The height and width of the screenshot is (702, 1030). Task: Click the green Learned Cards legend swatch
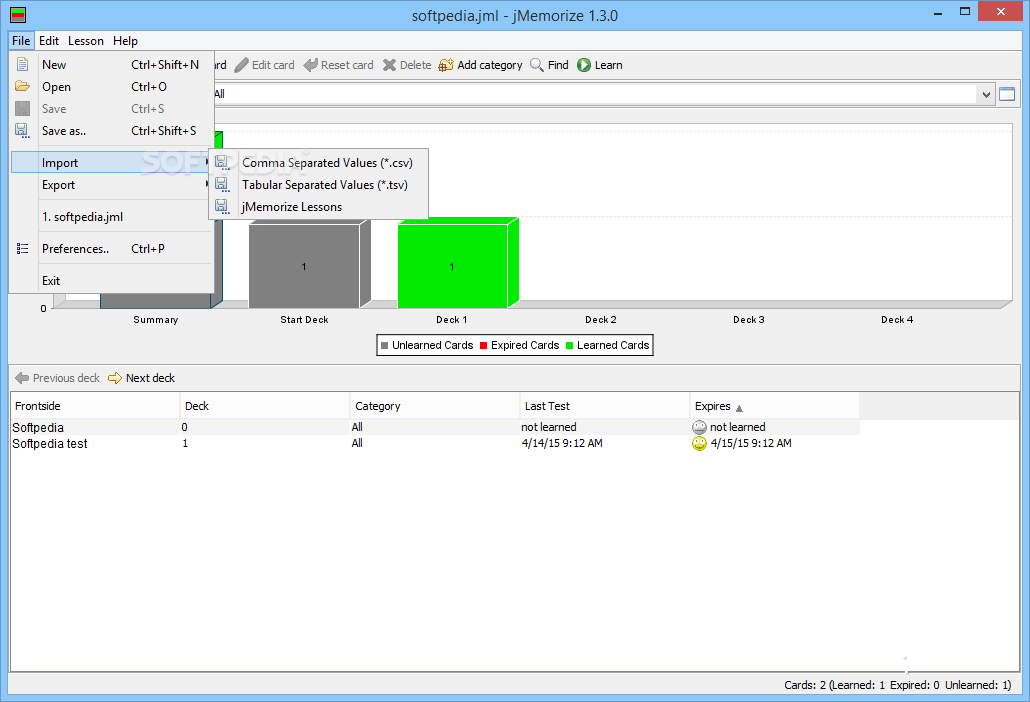point(570,345)
